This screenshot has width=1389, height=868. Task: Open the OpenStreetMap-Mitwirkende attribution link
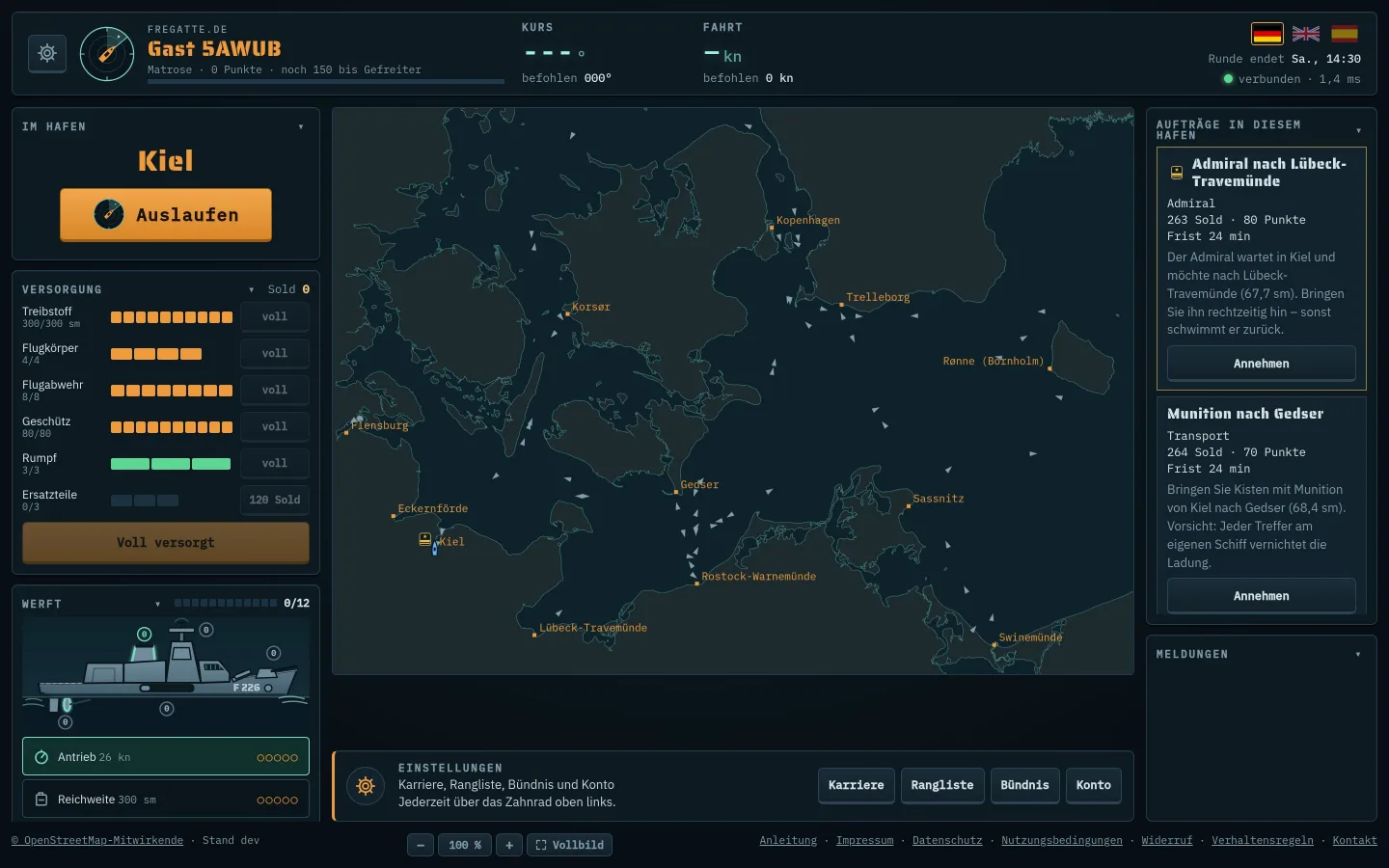(97, 840)
